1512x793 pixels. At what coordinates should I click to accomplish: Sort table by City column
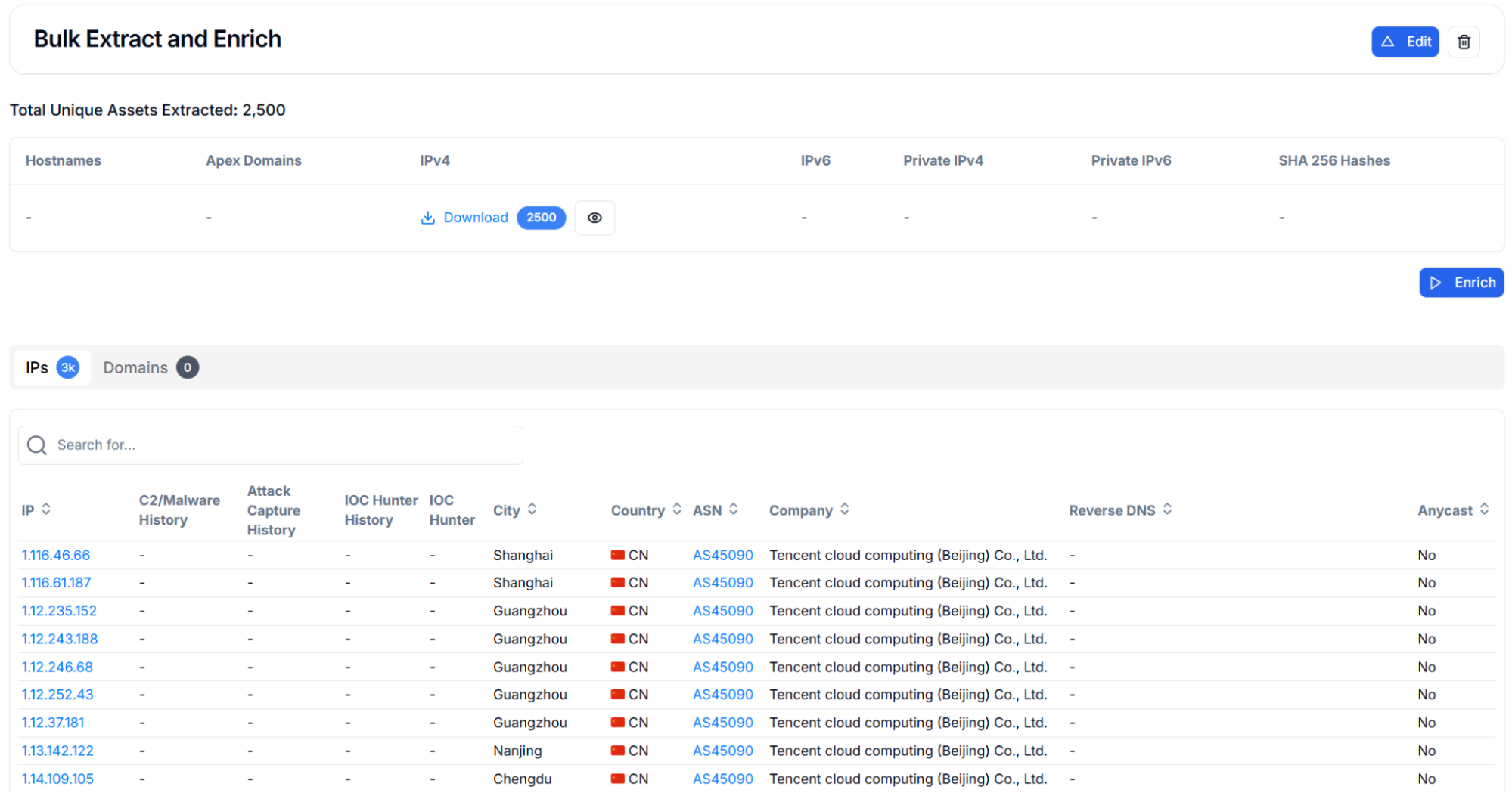tap(532, 510)
